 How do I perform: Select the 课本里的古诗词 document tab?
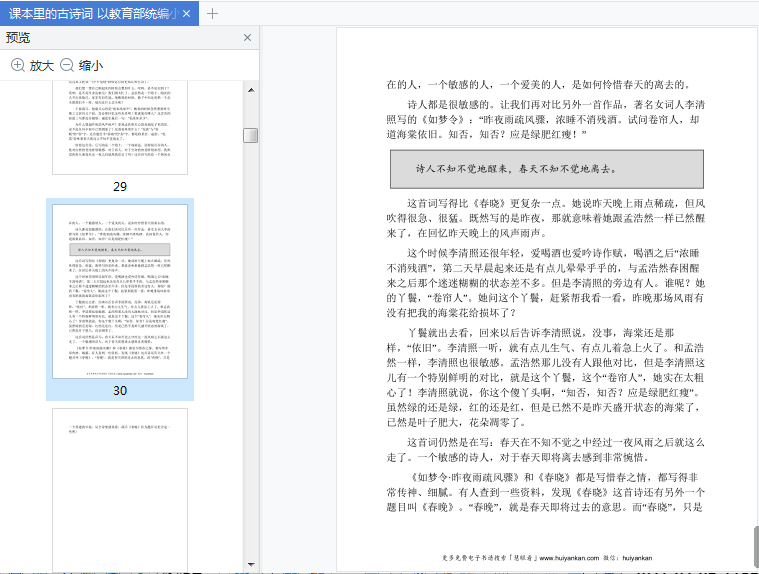tap(99, 13)
